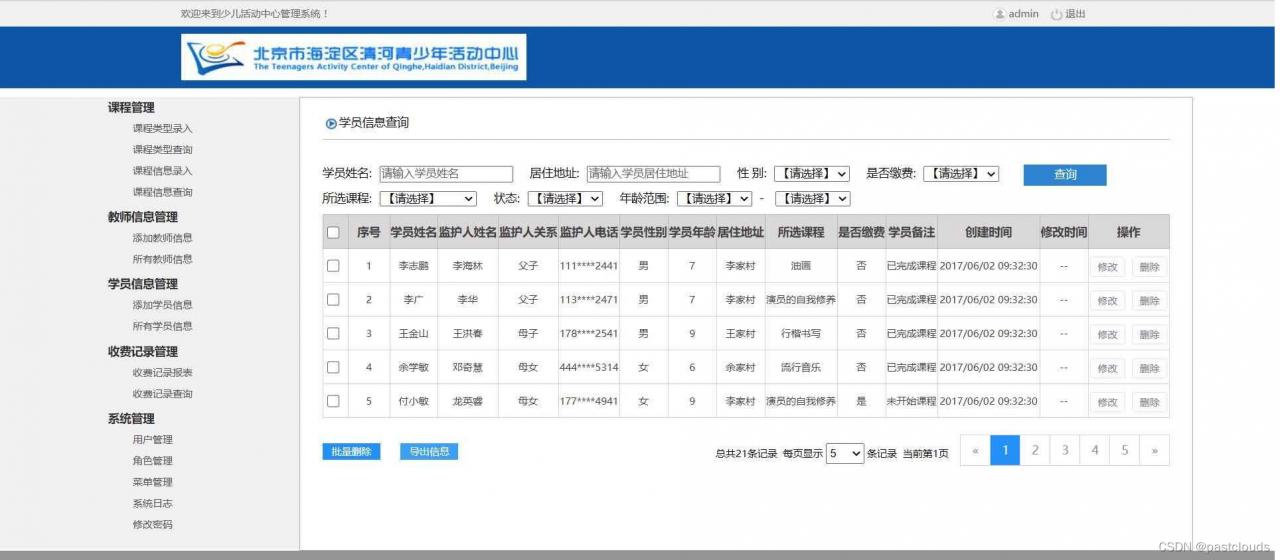Viewport: 1280px width, 560px height.
Task: Check the row for 余学敏
Action: pyautogui.click(x=333, y=367)
